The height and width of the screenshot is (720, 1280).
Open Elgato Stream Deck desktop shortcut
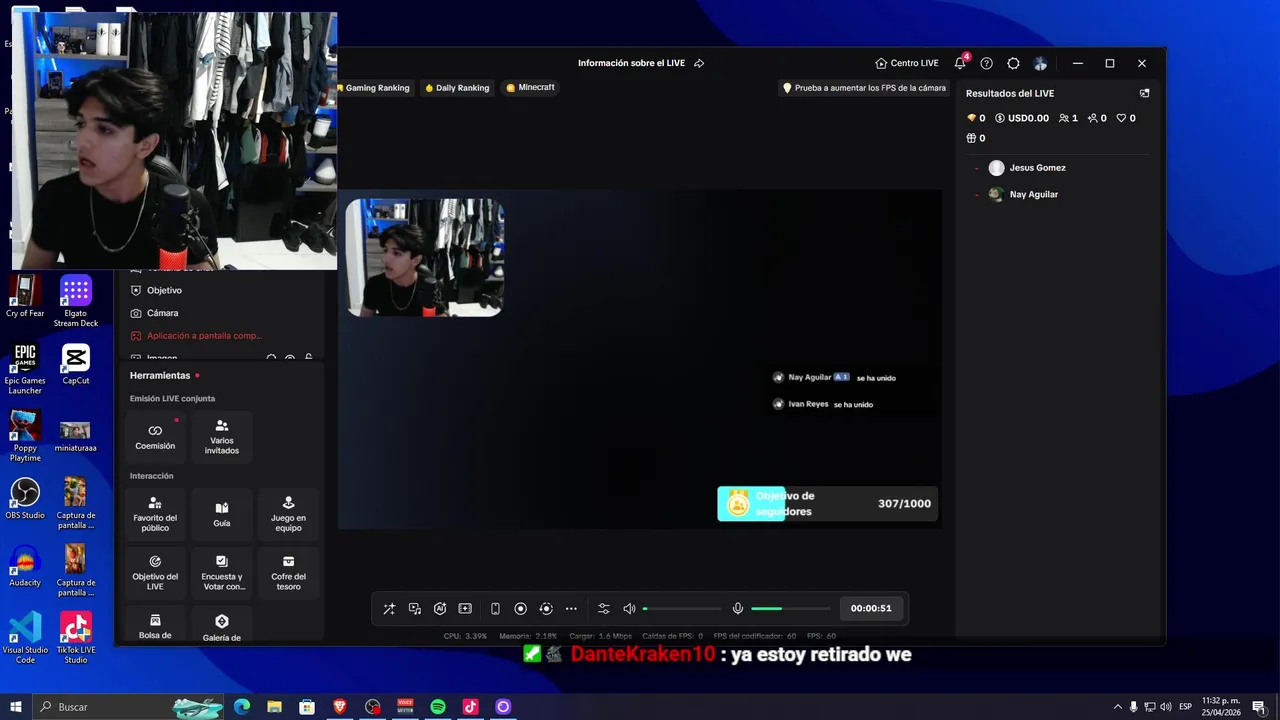coord(76,301)
